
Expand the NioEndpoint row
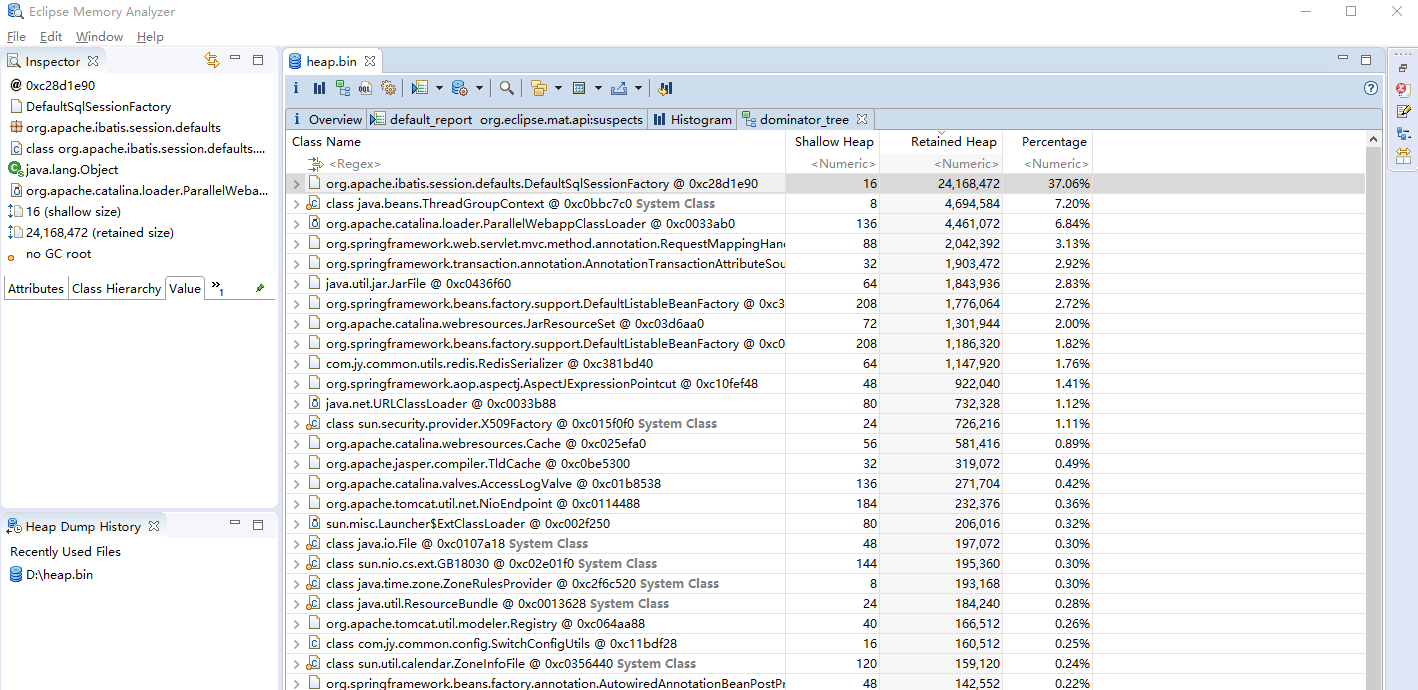296,504
